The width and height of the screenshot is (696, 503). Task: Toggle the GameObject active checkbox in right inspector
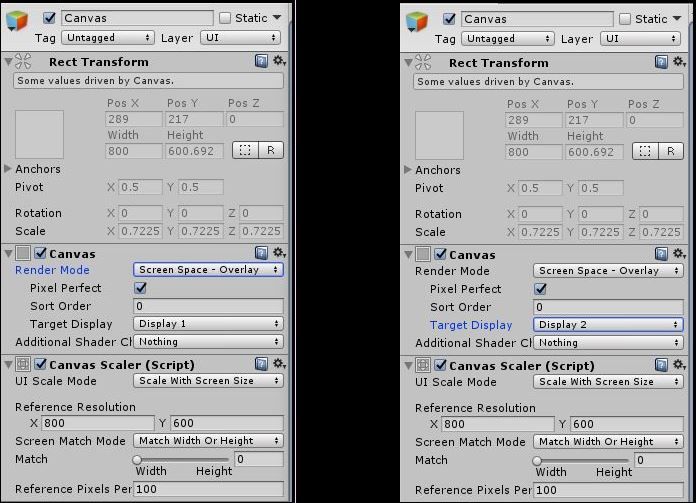point(449,19)
